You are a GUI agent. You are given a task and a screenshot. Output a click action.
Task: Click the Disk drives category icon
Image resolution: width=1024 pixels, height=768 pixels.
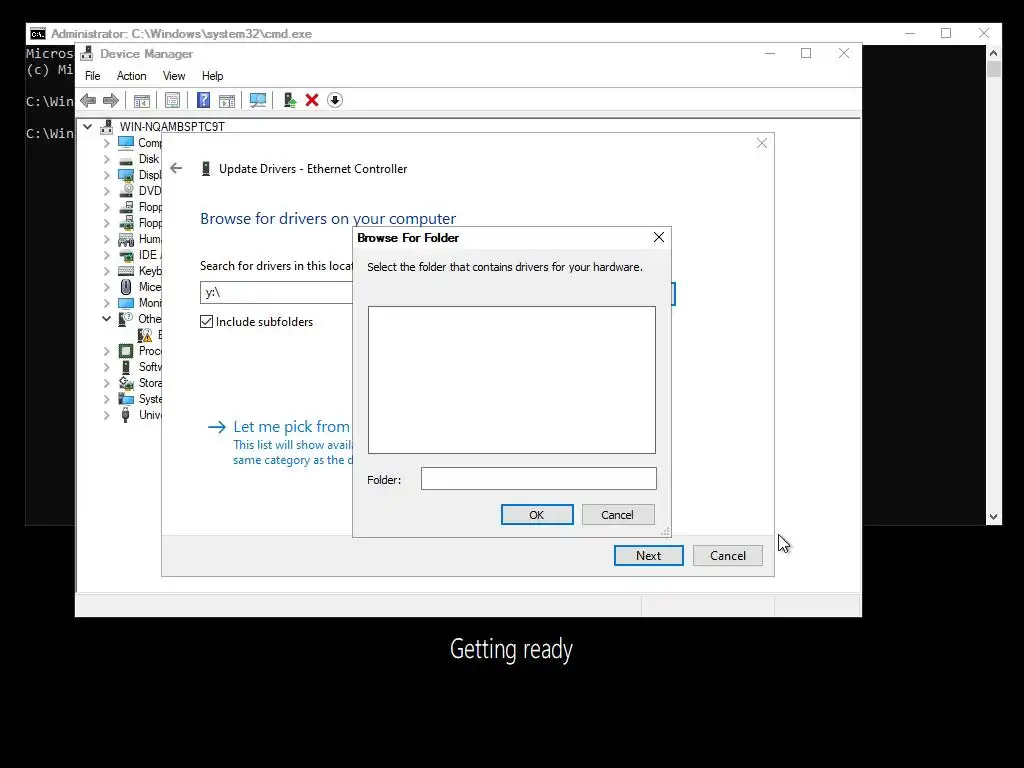click(x=126, y=159)
